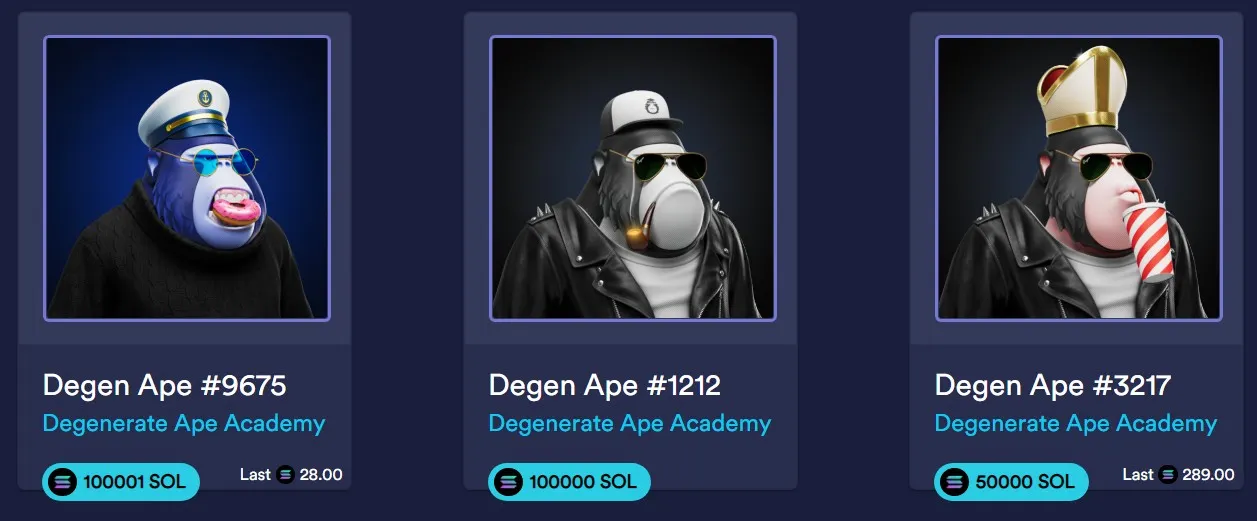
Task: Open the Degen Ape #1212 thumbnail image
Action: [x=633, y=179]
